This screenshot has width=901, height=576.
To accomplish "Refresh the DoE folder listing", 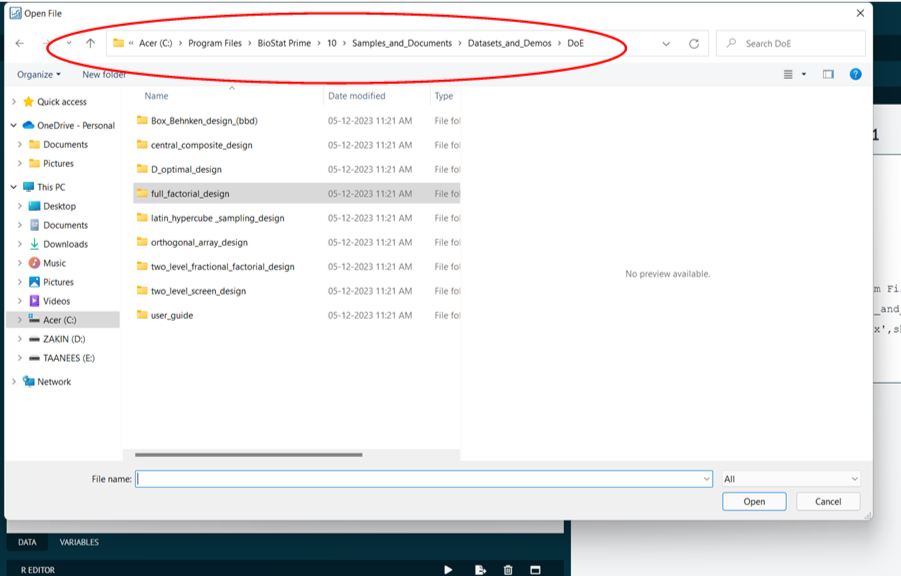I will click(694, 44).
